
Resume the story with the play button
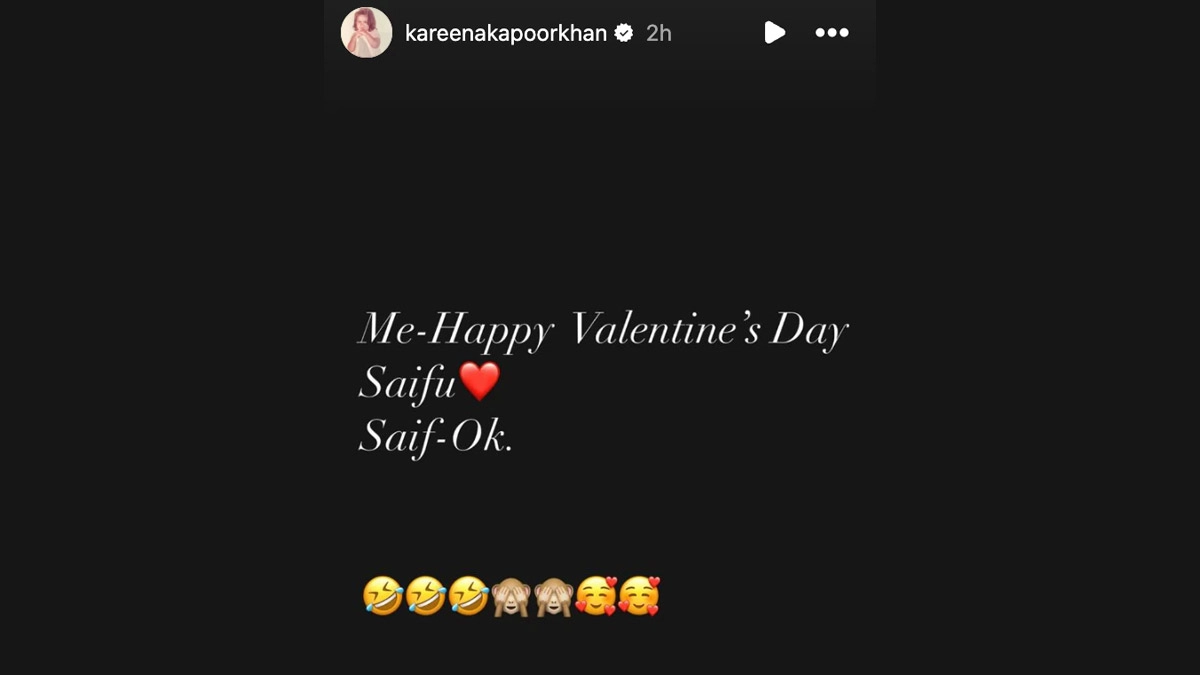(774, 33)
